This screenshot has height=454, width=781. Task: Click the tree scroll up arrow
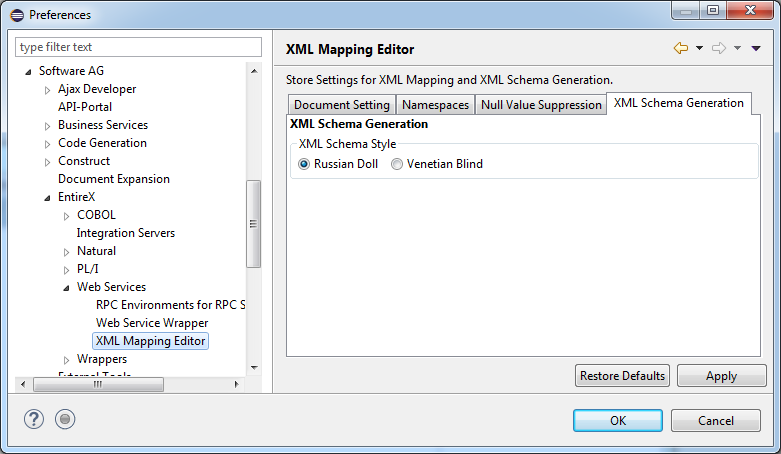[x=254, y=71]
